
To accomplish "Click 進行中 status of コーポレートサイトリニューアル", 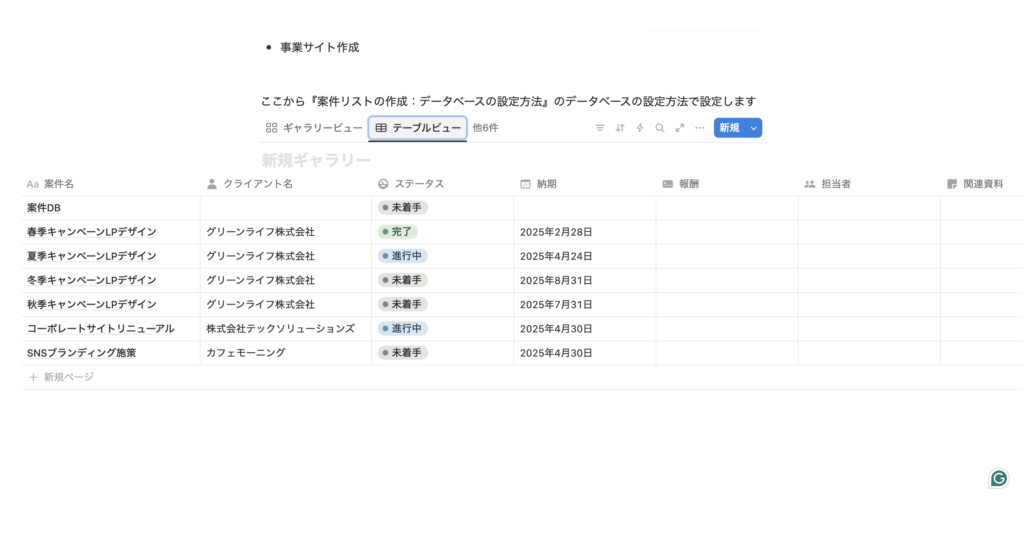I will click(403, 328).
